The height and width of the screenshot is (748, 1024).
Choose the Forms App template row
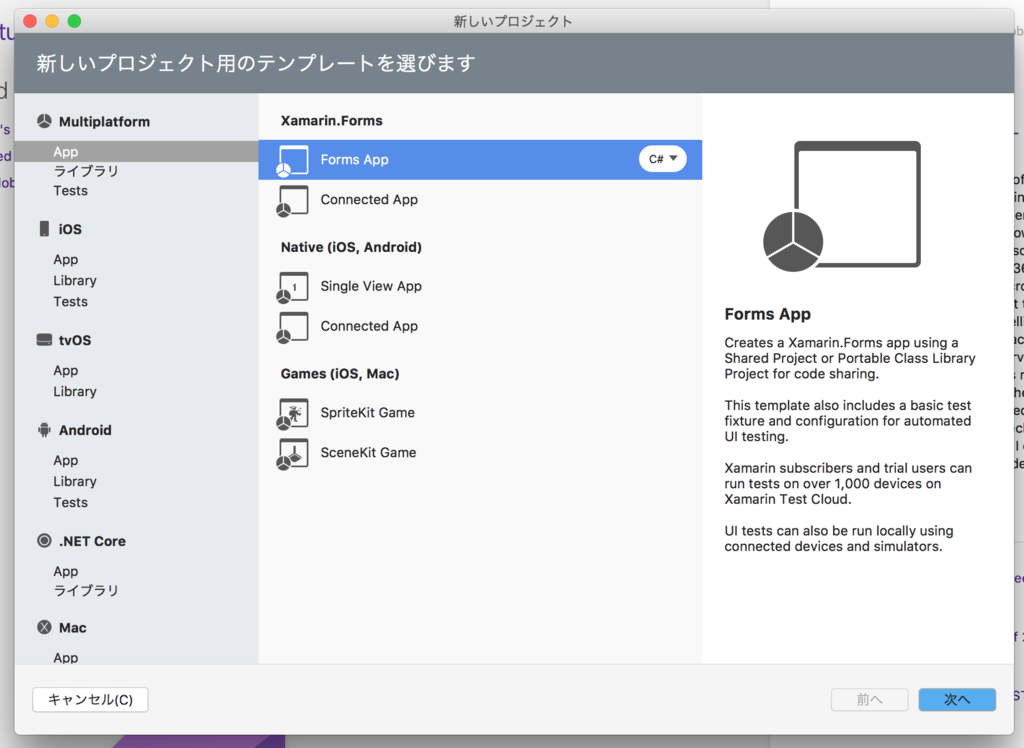(x=480, y=159)
